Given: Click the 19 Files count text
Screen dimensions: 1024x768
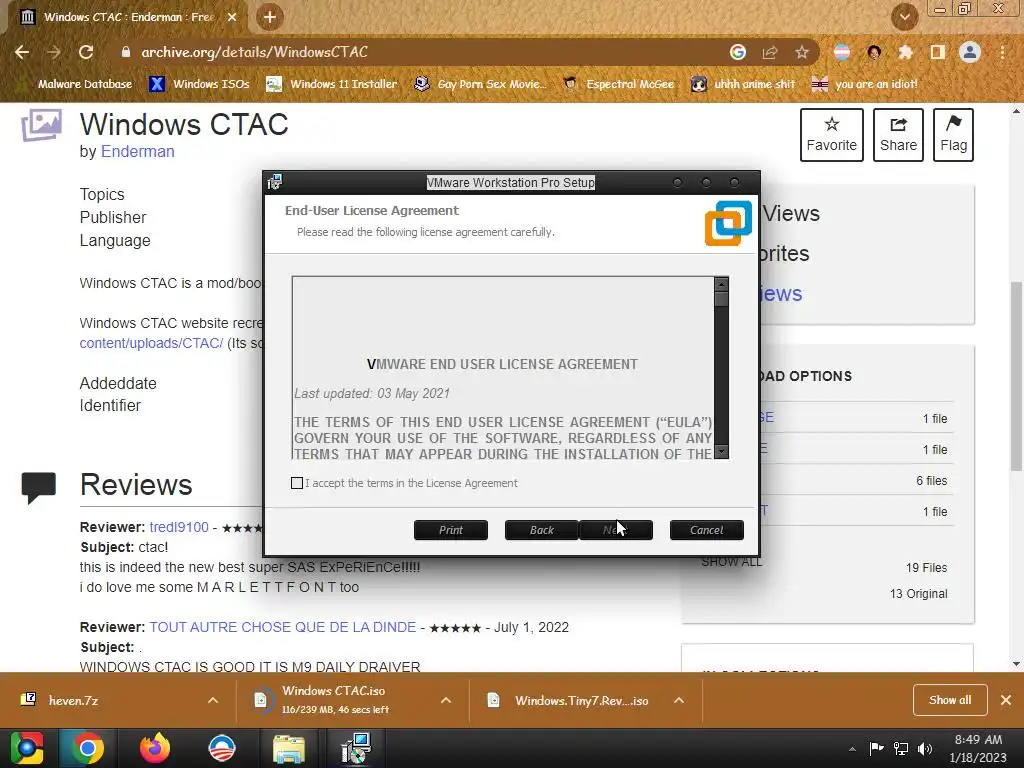Looking at the screenshot, I should tap(926, 568).
